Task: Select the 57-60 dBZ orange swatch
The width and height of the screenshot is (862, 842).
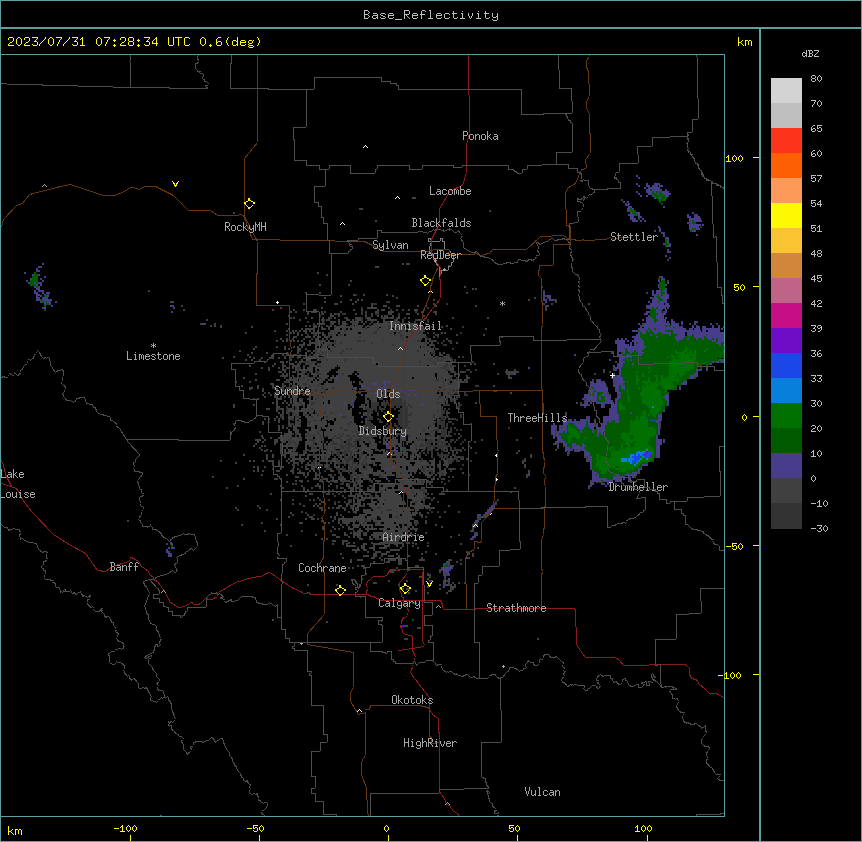Action: tap(786, 165)
